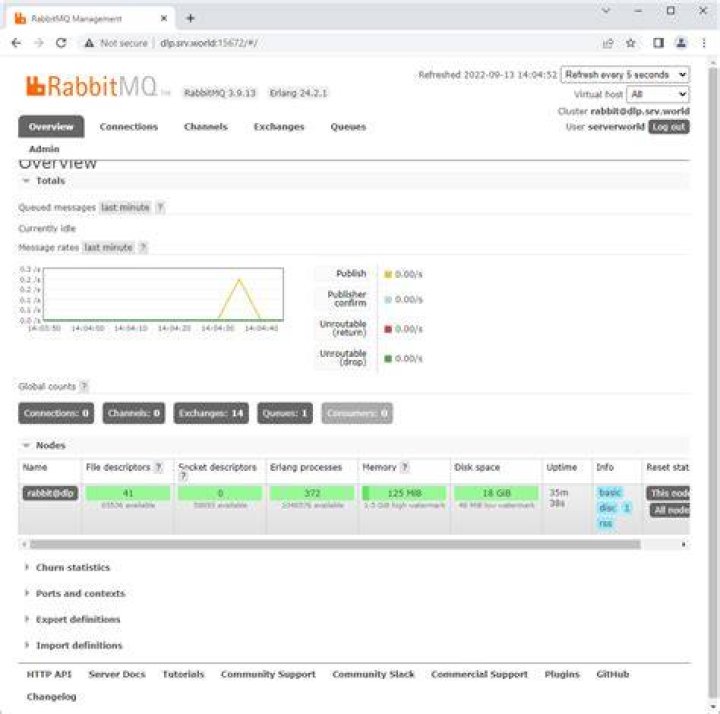Click the Queues: 1 count button
The width and height of the screenshot is (720, 714).
pos(285,413)
